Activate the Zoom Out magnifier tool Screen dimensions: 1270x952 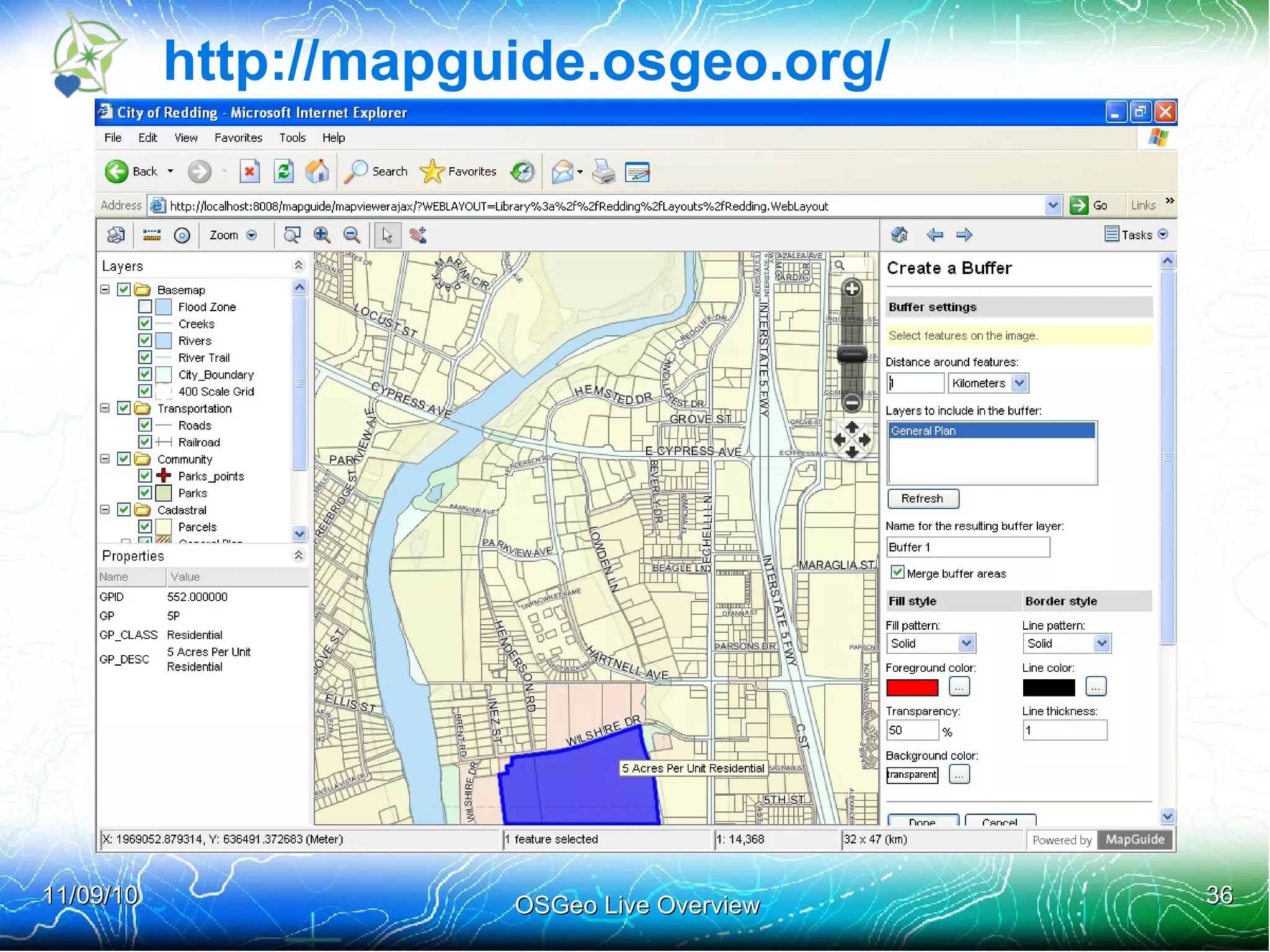tap(352, 235)
